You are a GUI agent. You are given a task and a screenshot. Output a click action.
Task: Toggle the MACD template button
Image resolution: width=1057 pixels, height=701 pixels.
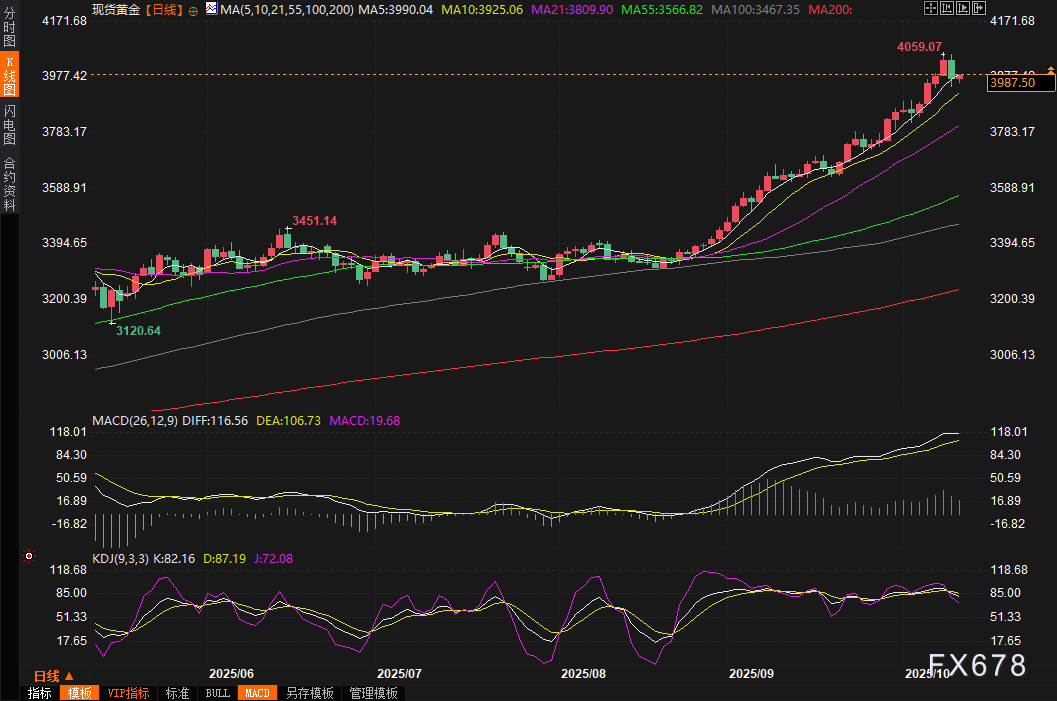(x=257, y=693)
